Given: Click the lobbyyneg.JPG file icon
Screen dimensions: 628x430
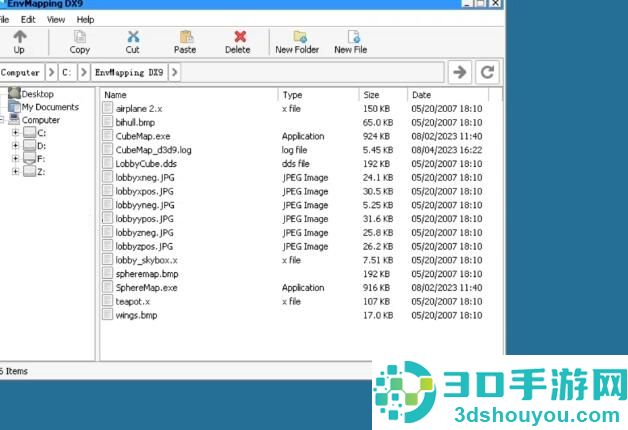Looking at the screenshot, I should pyautogui.click(x=107, y=204).
